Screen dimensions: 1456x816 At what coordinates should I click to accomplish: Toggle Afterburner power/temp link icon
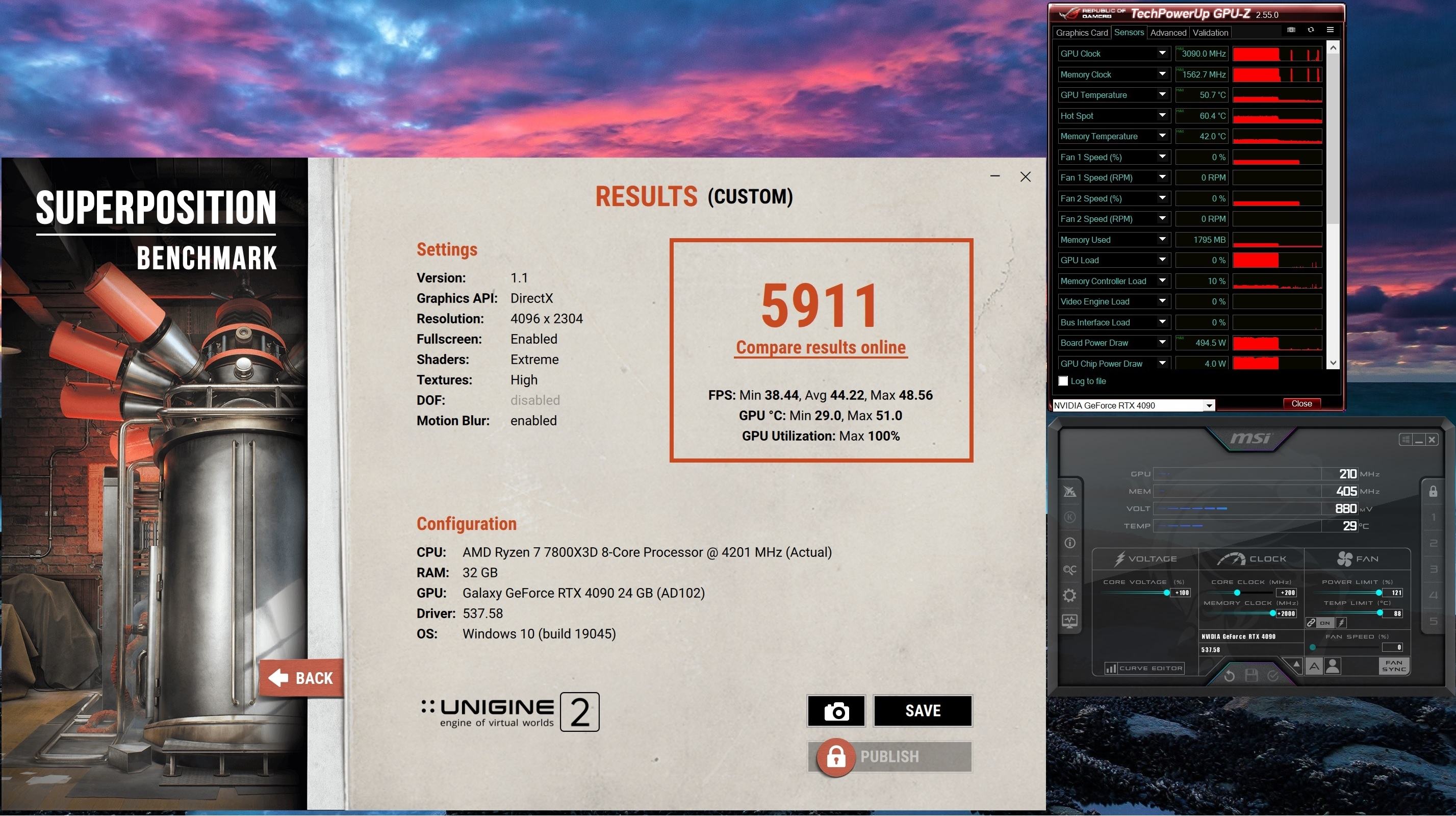tap(1311, 622)
